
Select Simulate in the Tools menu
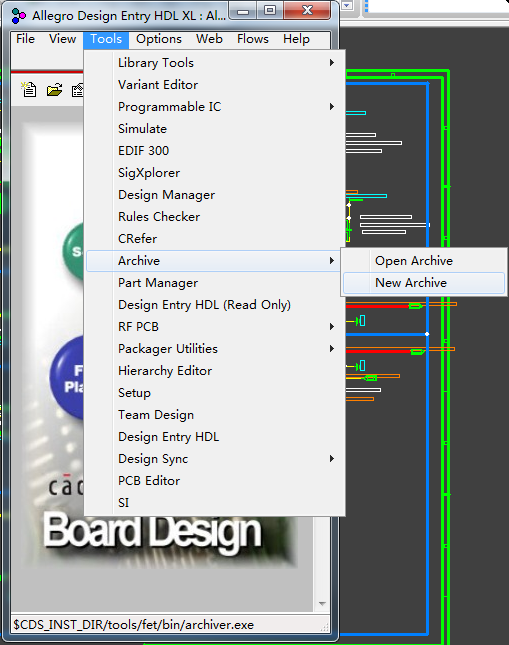tap(214, 129)
